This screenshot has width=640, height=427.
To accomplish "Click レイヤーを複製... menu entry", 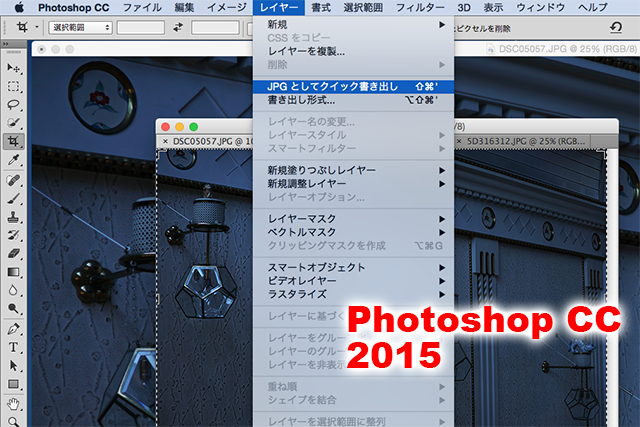I will (306, 51).
